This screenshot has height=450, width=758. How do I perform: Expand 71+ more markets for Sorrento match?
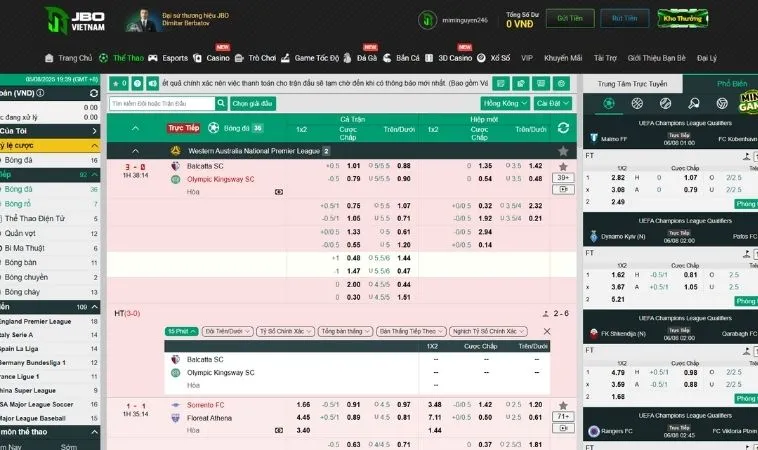pos(563,416)
